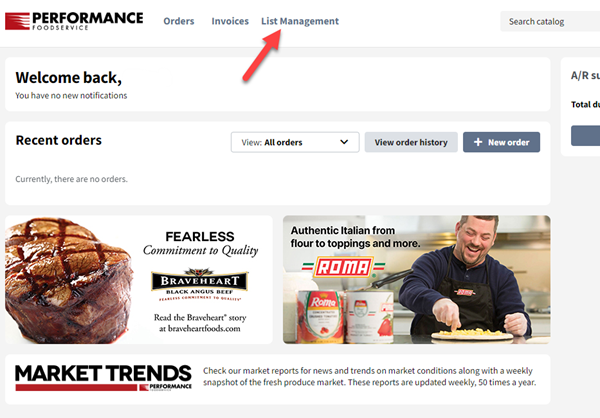Select the grilled steak image
The image size is (600, 418).
coord(70,280)
